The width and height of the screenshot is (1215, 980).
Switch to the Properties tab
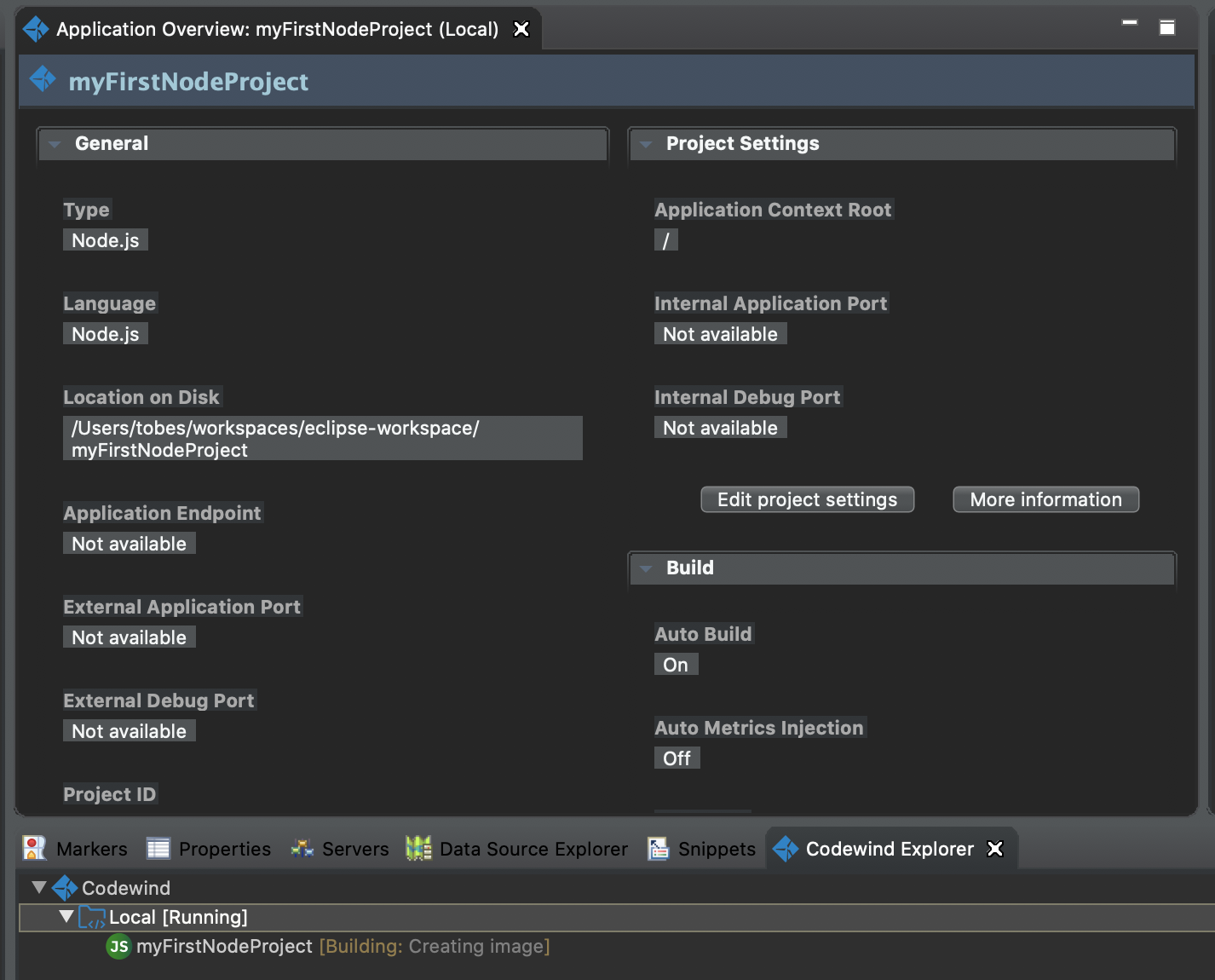[x=209, y=849]
